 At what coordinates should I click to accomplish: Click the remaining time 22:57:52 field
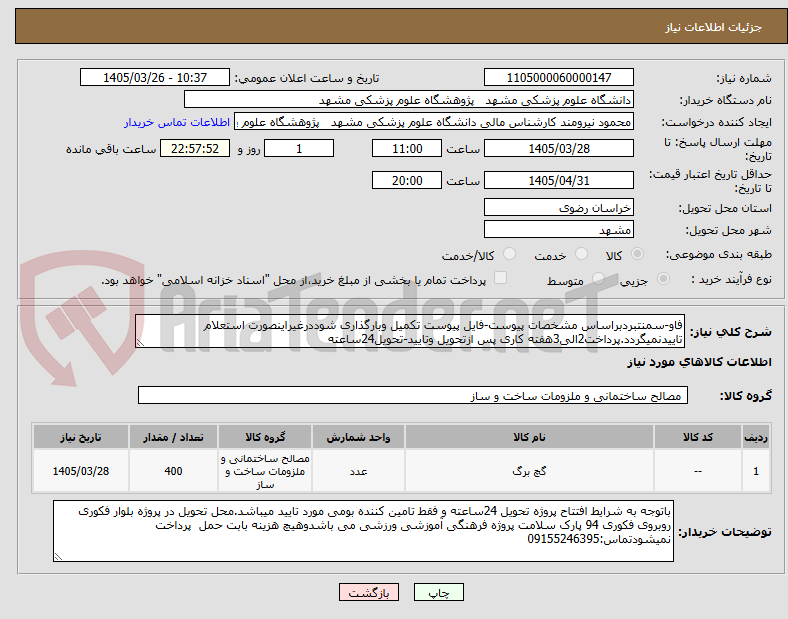pos(195,149)
